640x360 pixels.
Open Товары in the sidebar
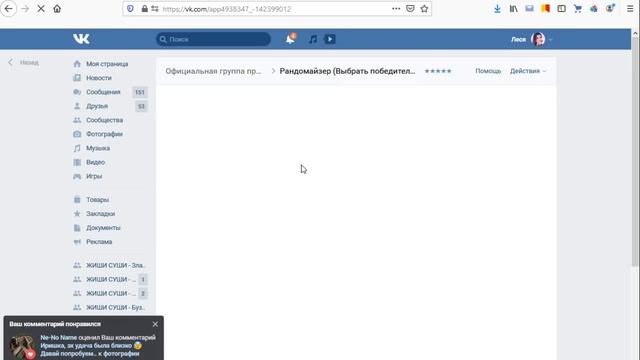click(x=97, y=200)
